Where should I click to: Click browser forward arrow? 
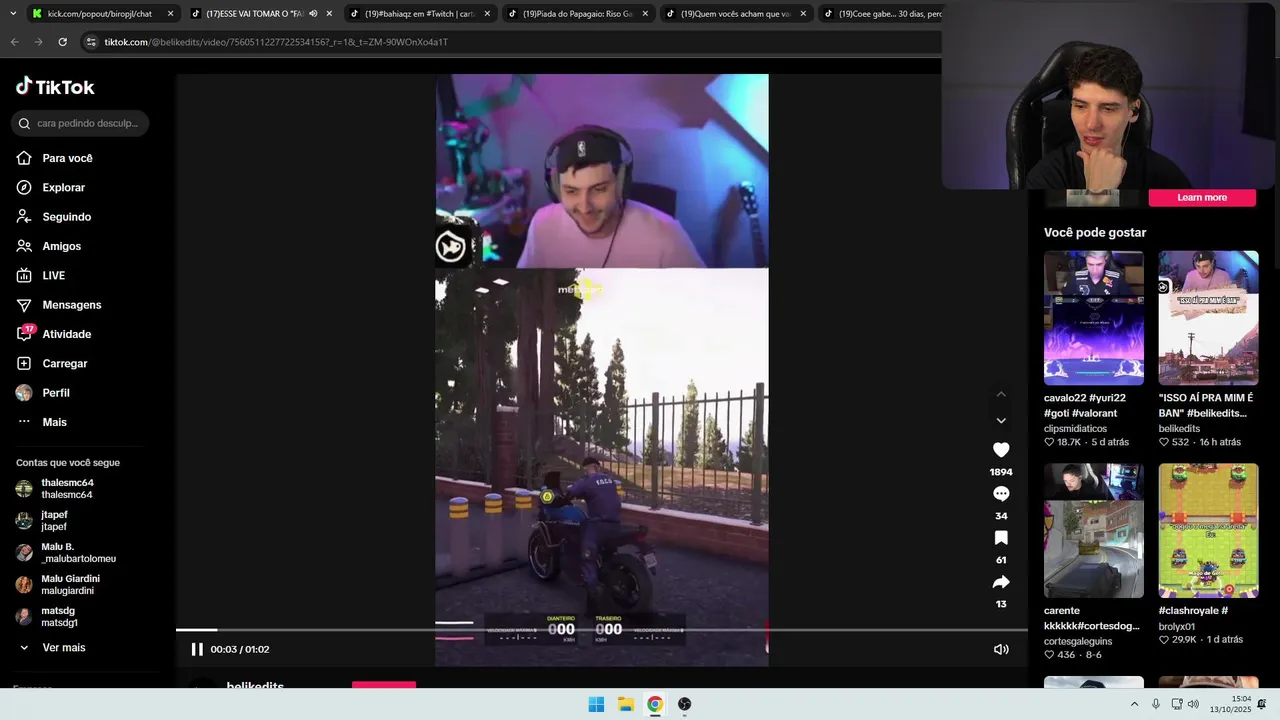38,42
